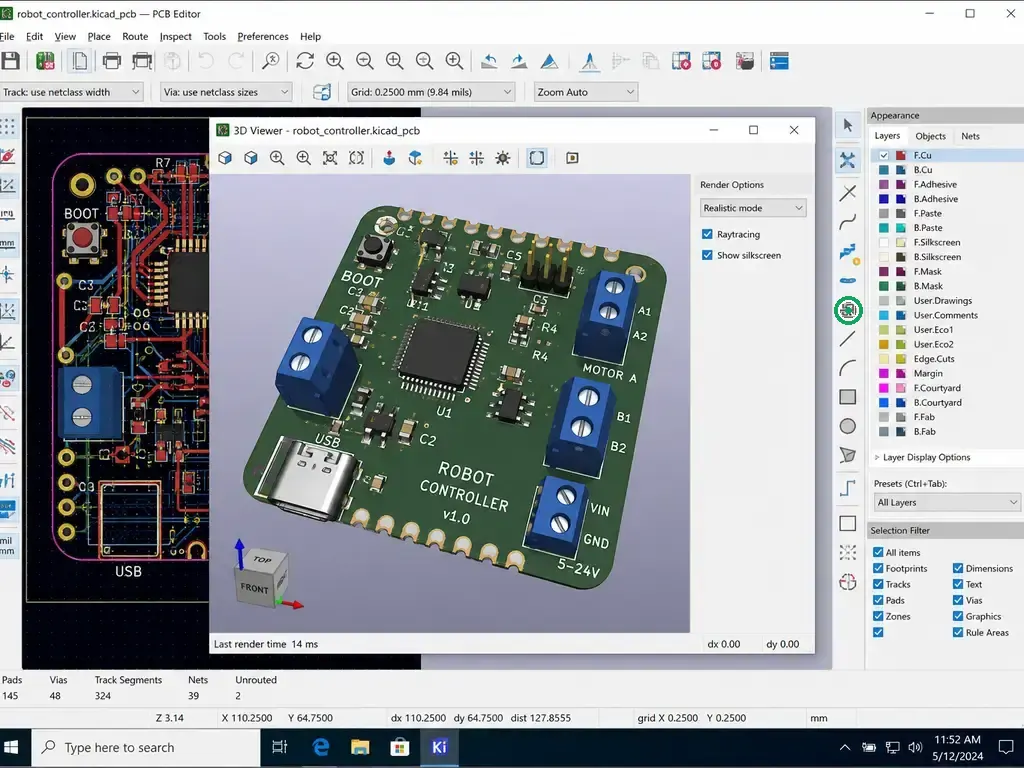
Task: Select the Edge.Cuts layer
Action: pos(947,359)
